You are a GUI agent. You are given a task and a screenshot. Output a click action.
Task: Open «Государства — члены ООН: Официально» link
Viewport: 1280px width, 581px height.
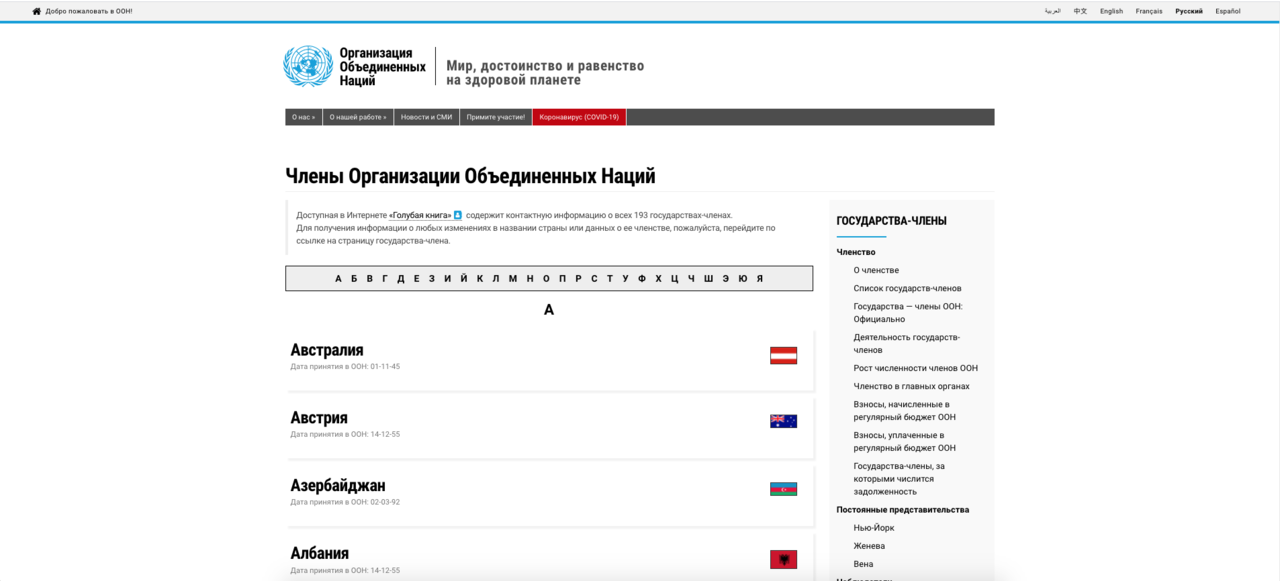click(908, 313)
